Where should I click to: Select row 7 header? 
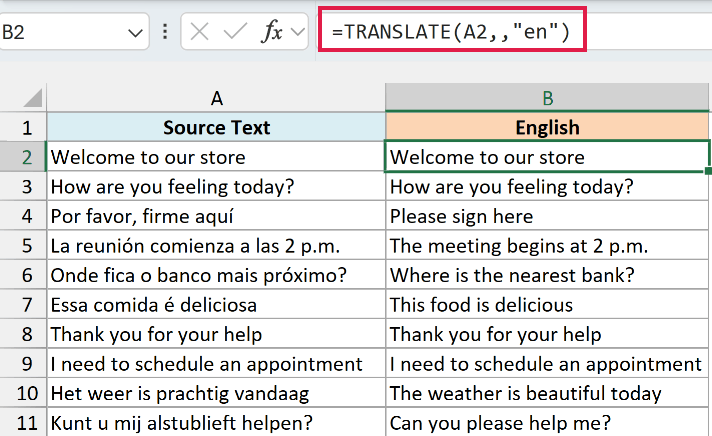23,304
